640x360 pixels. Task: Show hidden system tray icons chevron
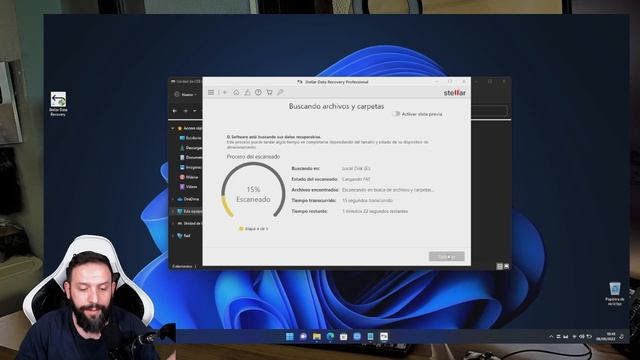coord(551,337)
